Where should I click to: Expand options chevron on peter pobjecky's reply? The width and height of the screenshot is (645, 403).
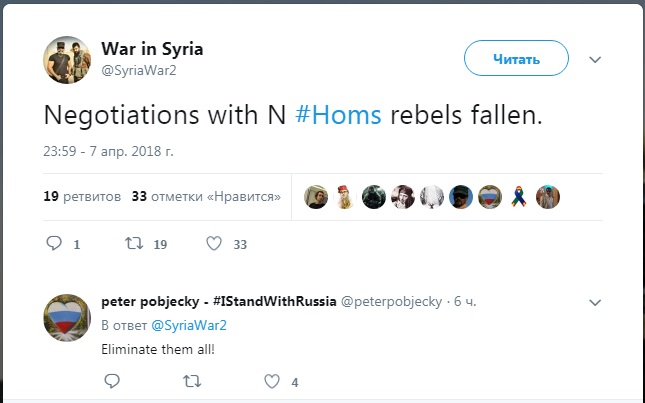point(595,301)
